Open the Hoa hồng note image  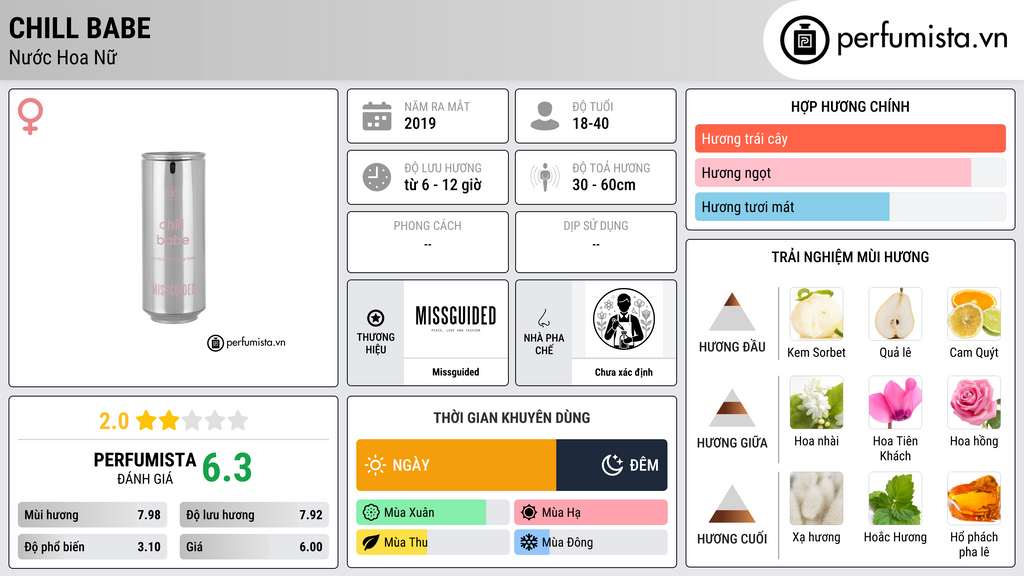click(x=974, y=402)
